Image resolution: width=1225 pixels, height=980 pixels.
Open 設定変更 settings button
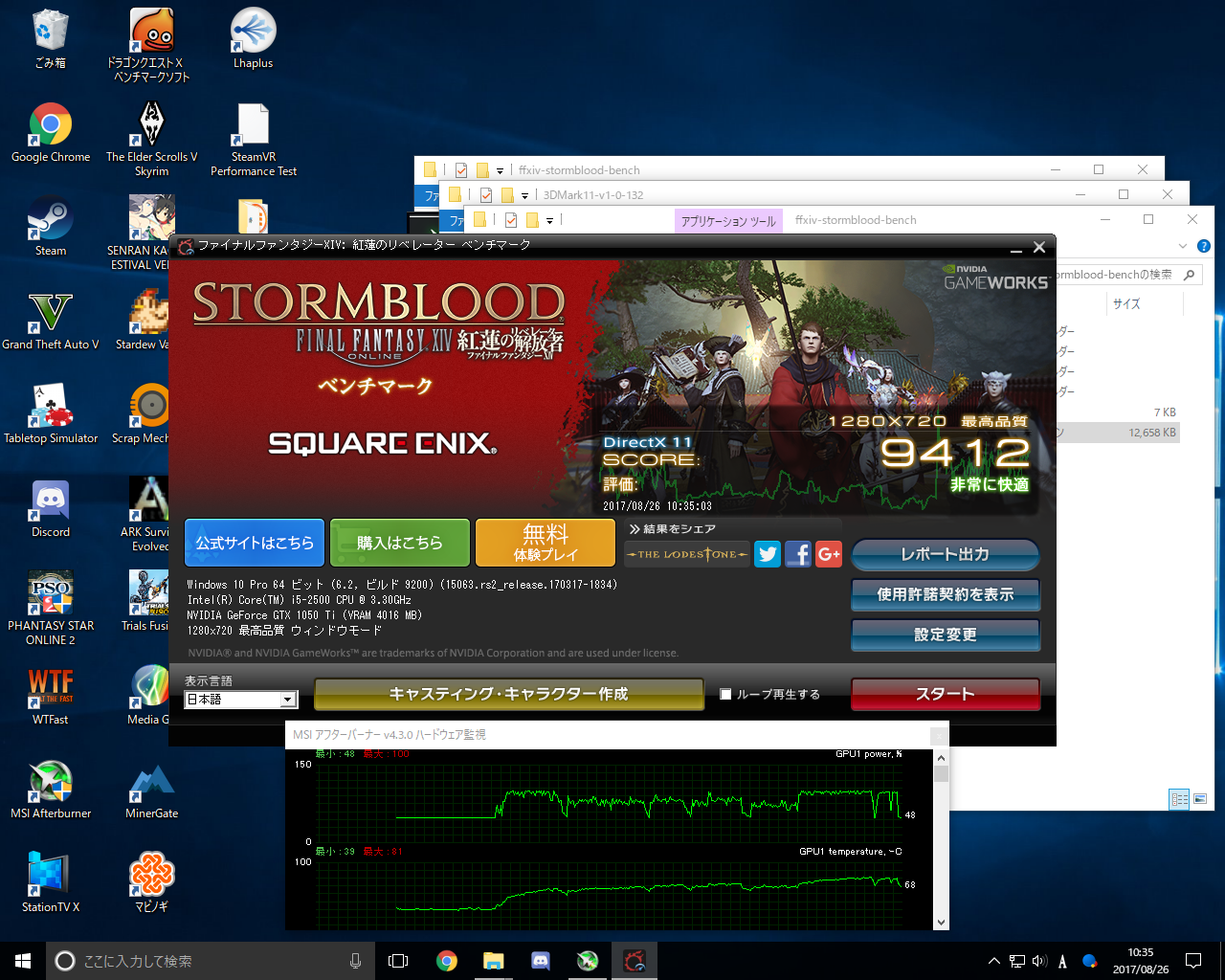coord(945,635)
